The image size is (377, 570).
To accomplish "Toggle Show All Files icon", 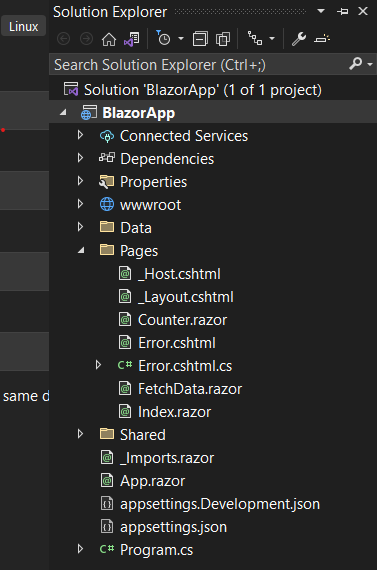I will tap(223, 39).
